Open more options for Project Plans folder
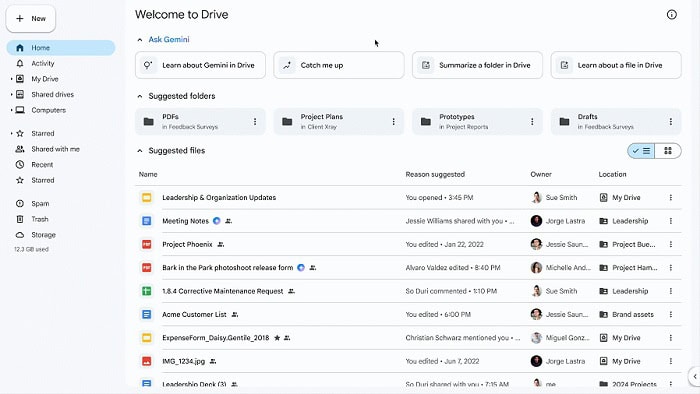Viewport: 700px width, 394px height. coord(393,121)
